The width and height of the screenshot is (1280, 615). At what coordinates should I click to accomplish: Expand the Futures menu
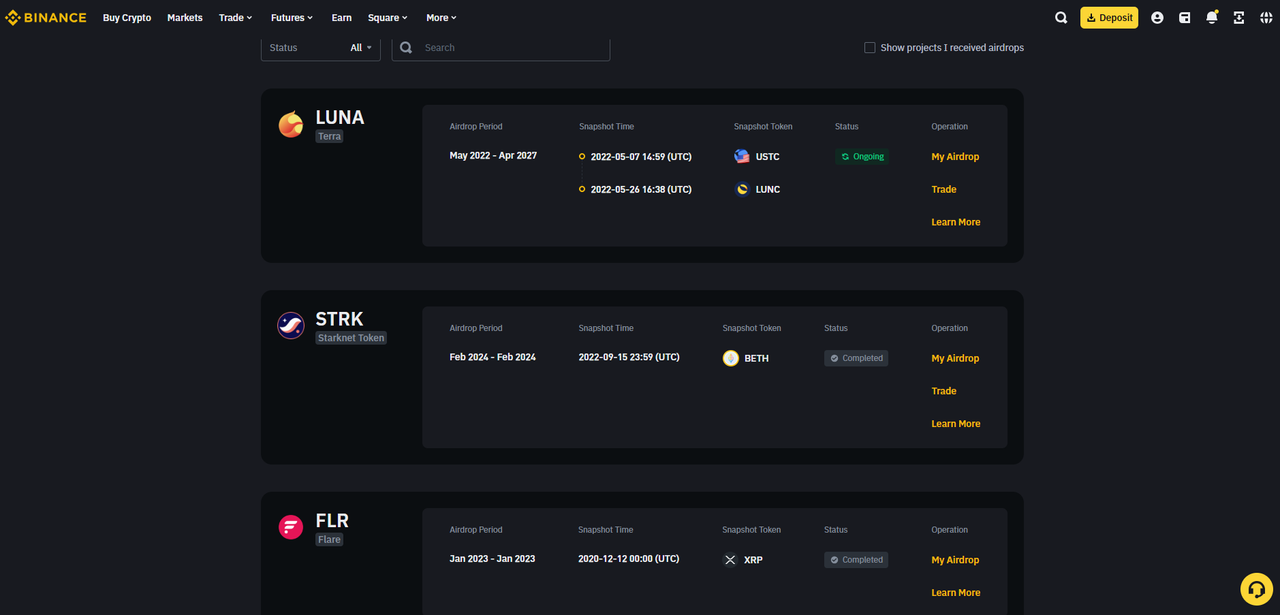pos(292,18)
